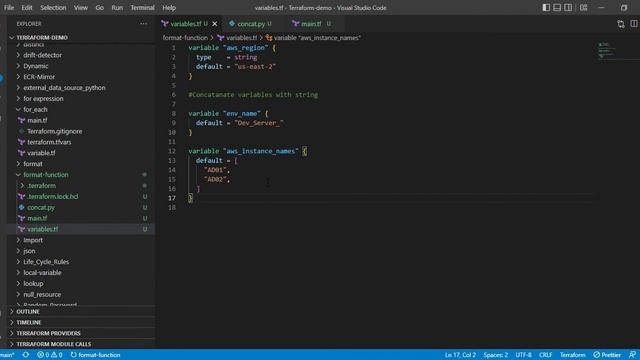Screen dimensions: 640x360
Task: Expand the TIMELINE section
Action: (x=29, y=322)
